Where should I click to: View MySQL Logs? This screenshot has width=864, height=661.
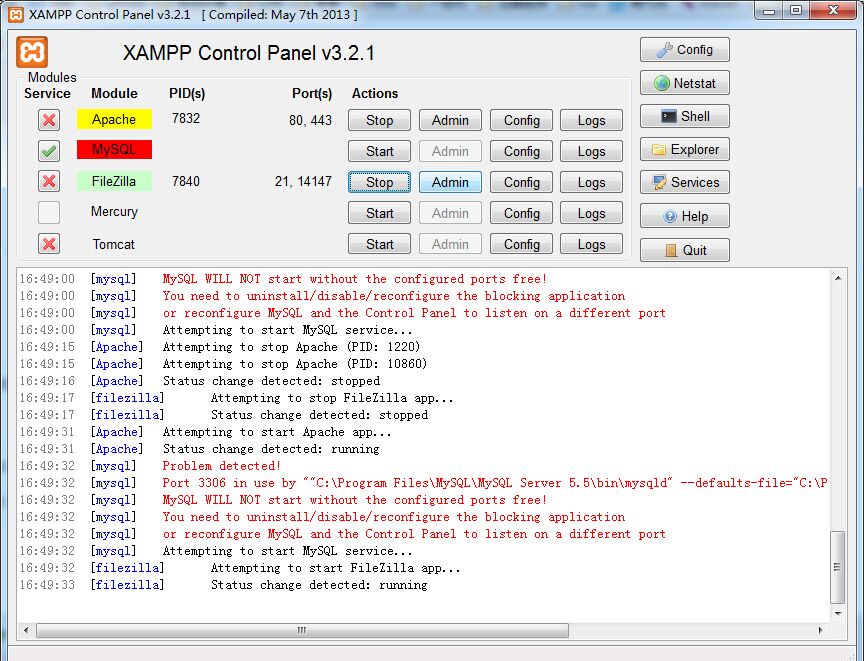coord(591,151)
